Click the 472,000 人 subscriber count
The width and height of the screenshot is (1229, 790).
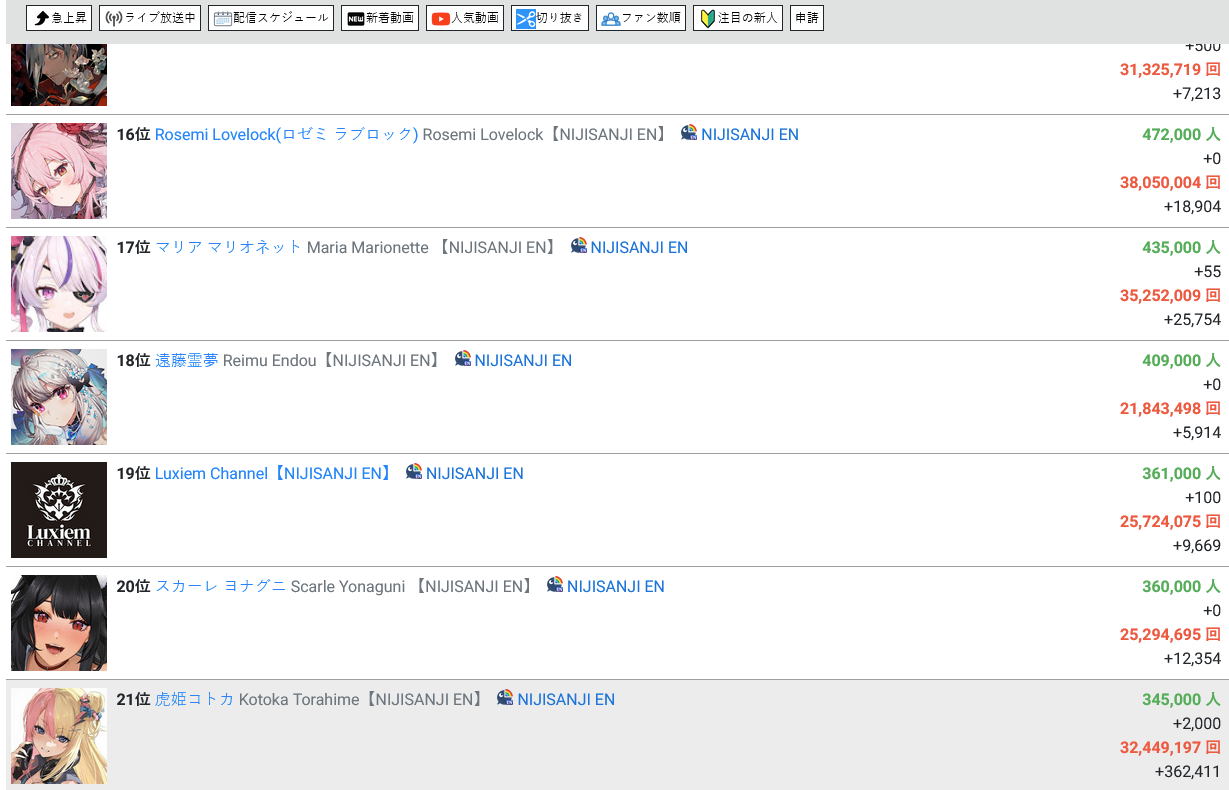coord(1181,134)
